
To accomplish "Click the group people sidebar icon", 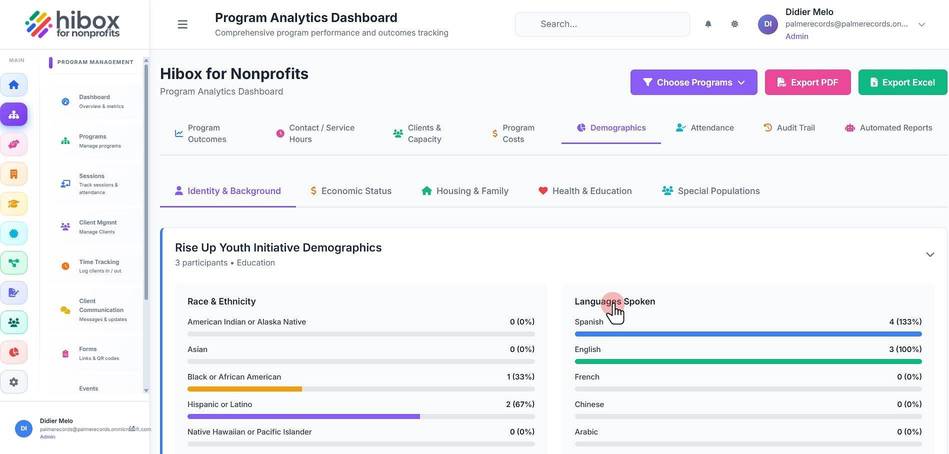I will (x=13, y=323).
